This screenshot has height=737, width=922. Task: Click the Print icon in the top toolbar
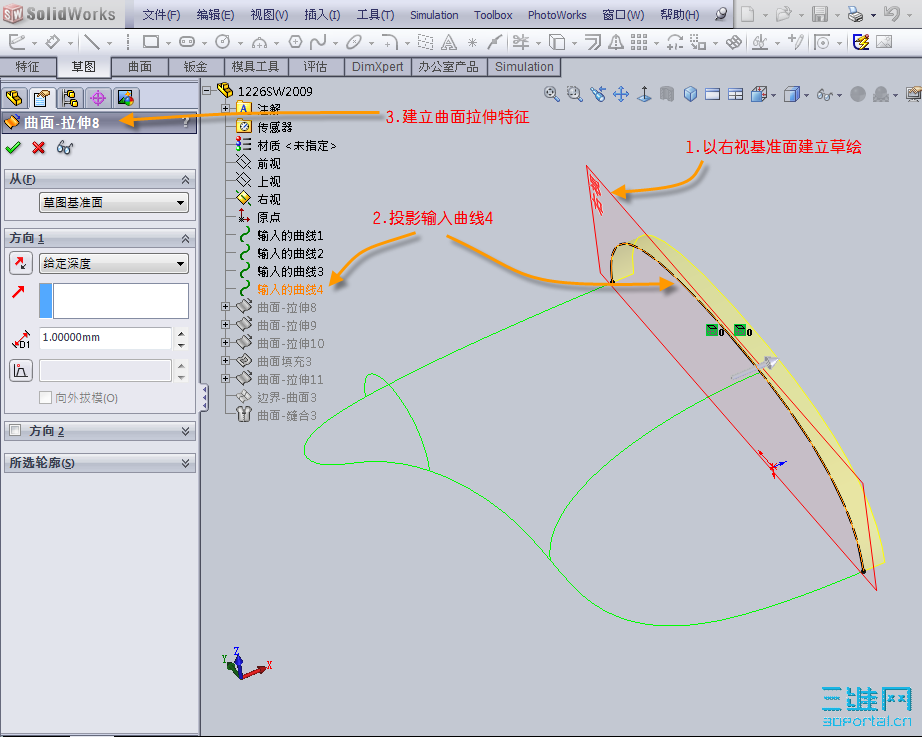point(856,14)
